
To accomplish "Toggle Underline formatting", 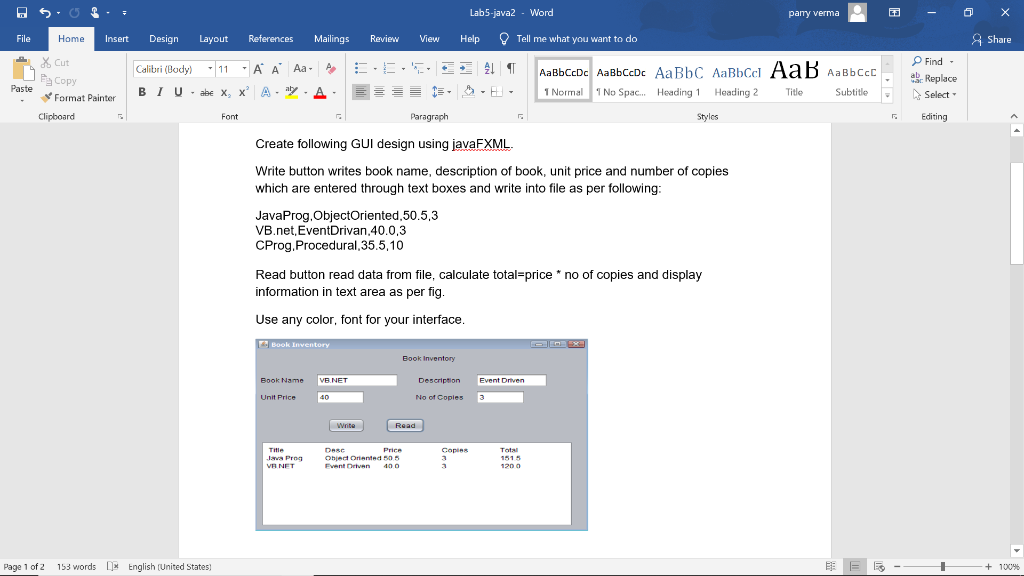I will tap(177, 92).
